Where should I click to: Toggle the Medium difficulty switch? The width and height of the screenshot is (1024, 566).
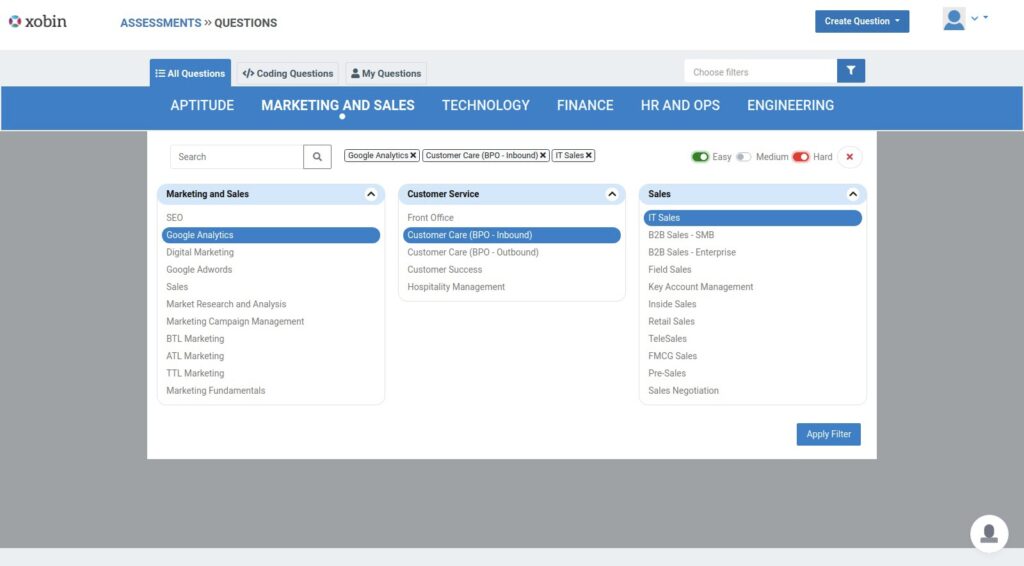coord(743,157)
